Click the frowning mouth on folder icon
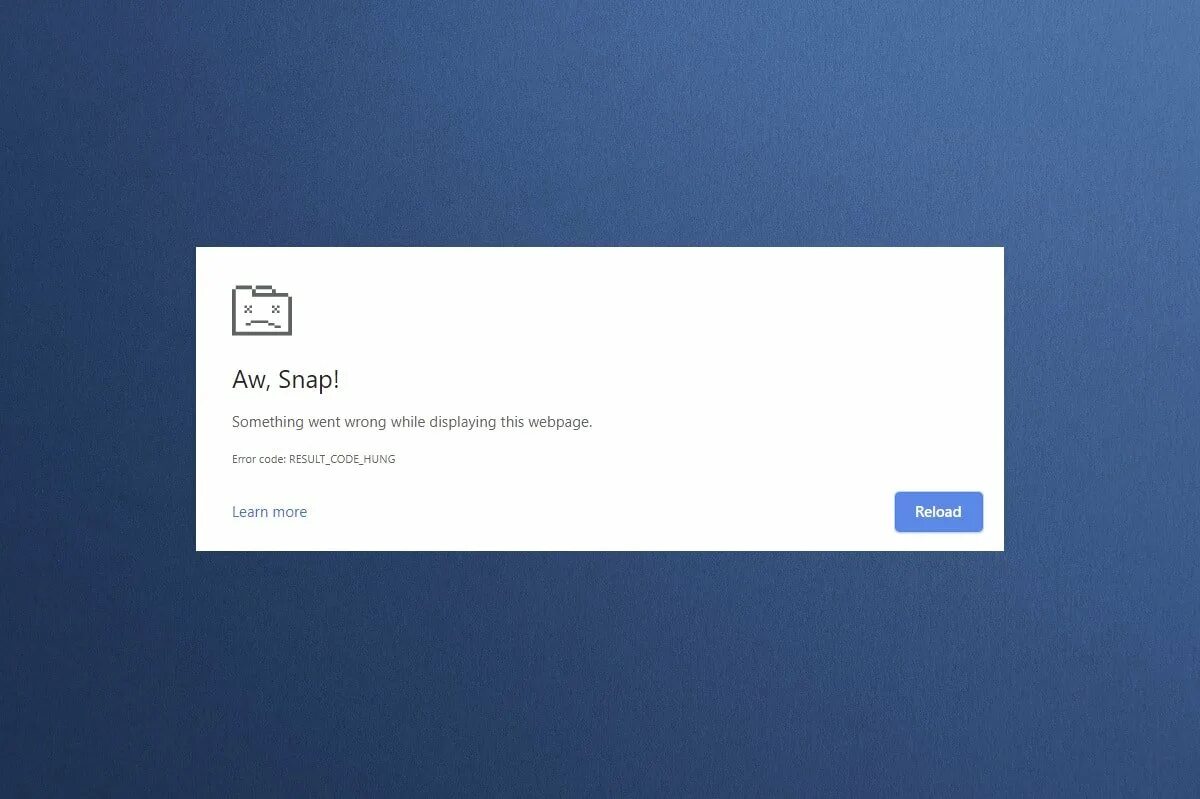The width and height of the screenshot is (1200, 799). (x=262, y=324)
